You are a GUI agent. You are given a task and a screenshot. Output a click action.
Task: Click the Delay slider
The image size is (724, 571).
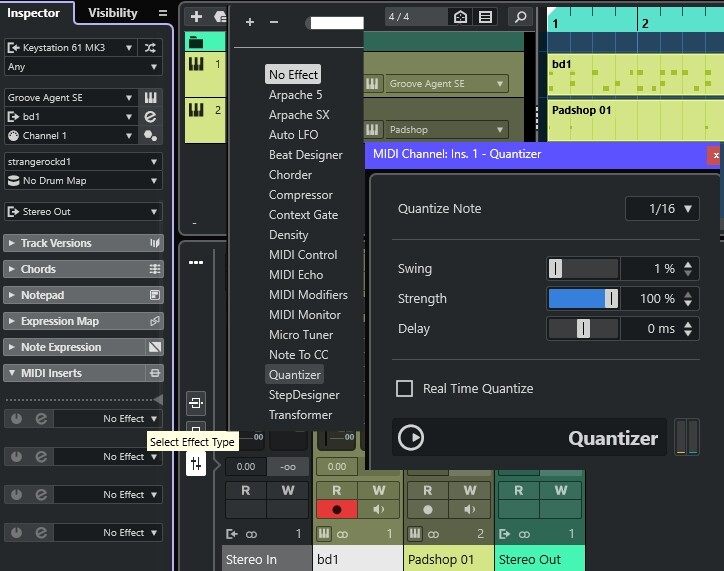click(x=583, y=329)
